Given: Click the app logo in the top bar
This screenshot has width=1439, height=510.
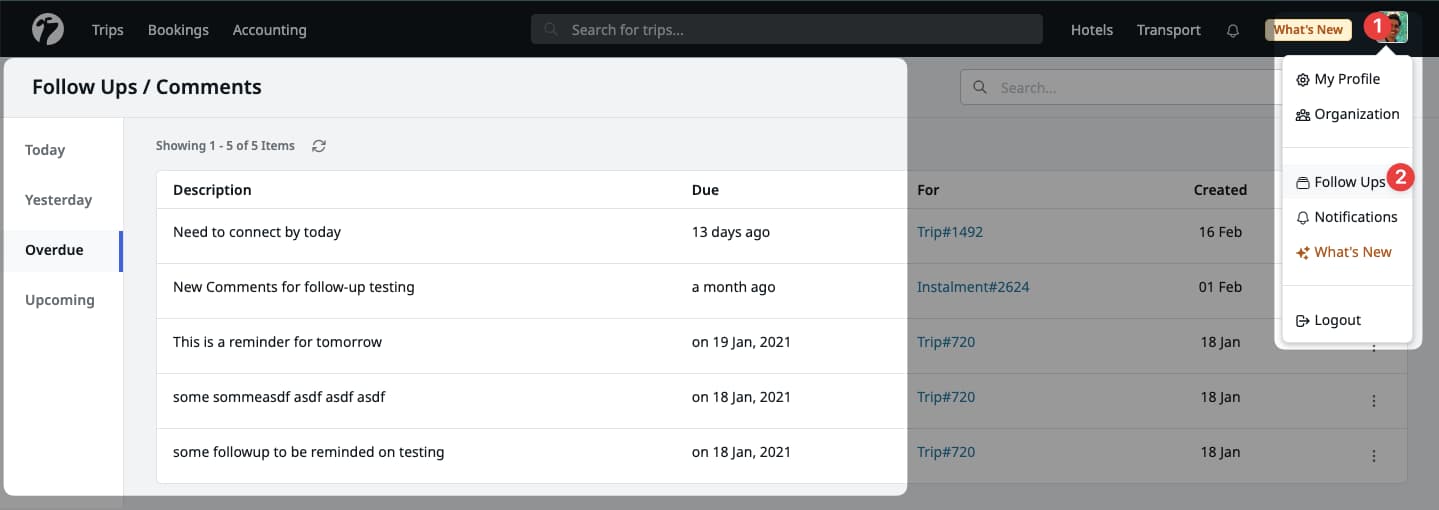Looking at the screenshot, I should point(47,29).
